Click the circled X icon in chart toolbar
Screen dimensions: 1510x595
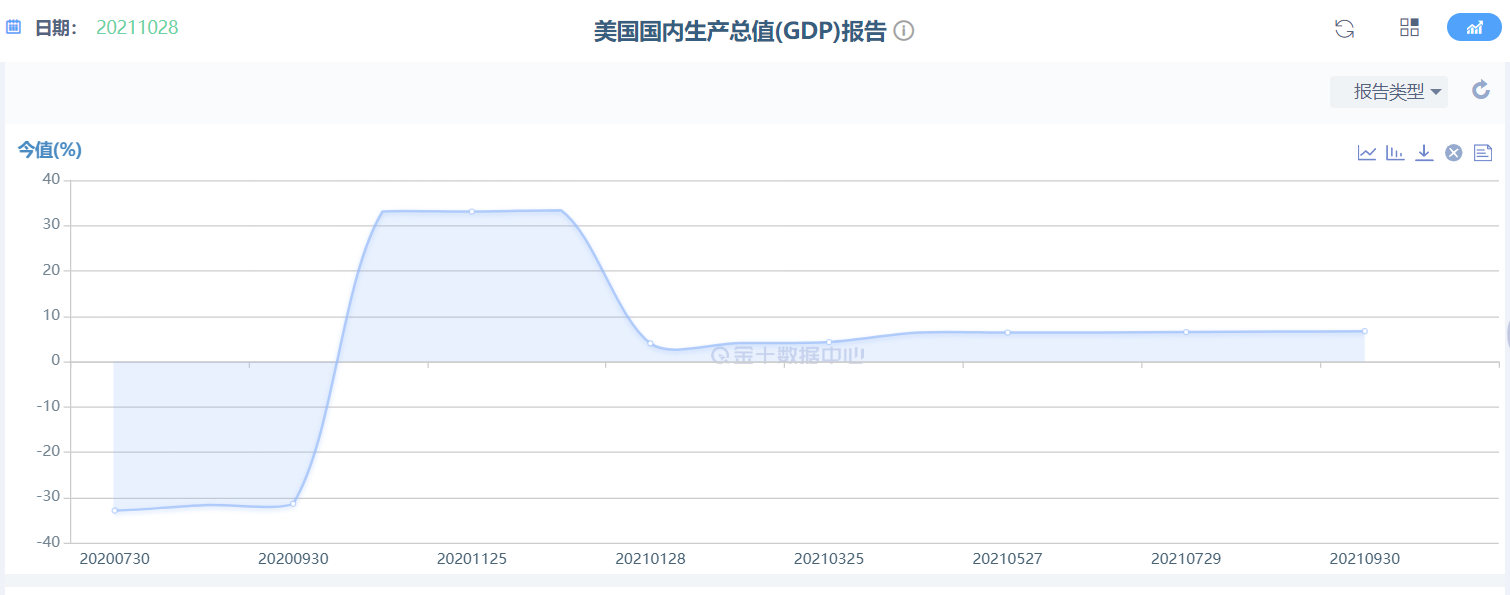coord(1454,153)
